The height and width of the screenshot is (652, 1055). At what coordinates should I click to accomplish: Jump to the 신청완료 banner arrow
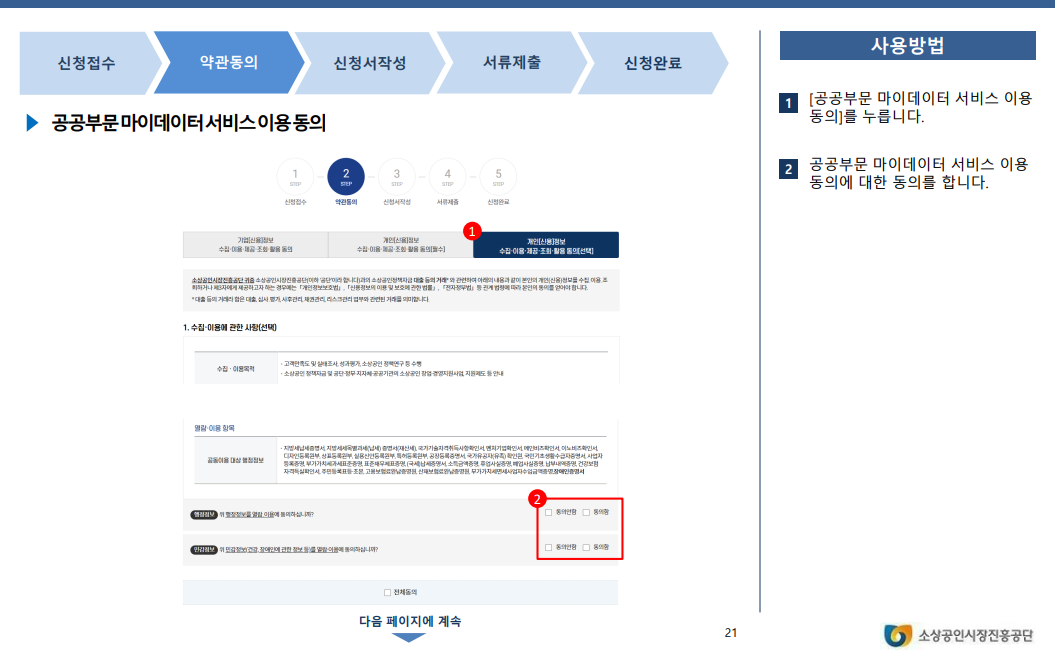[x=653, y=63]
